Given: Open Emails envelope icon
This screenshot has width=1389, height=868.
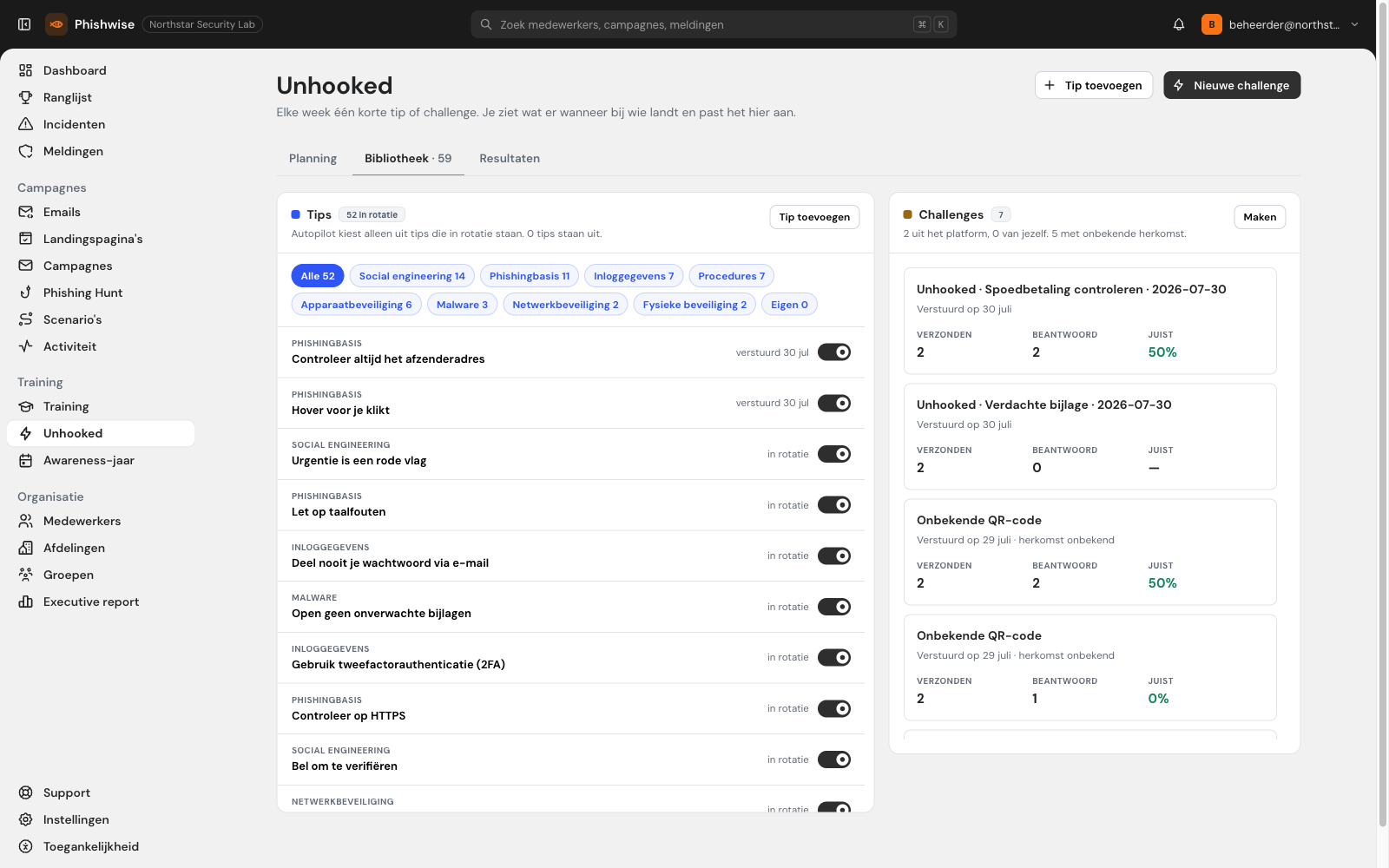Looking at the screenshot, I should (x=26, y=212).
